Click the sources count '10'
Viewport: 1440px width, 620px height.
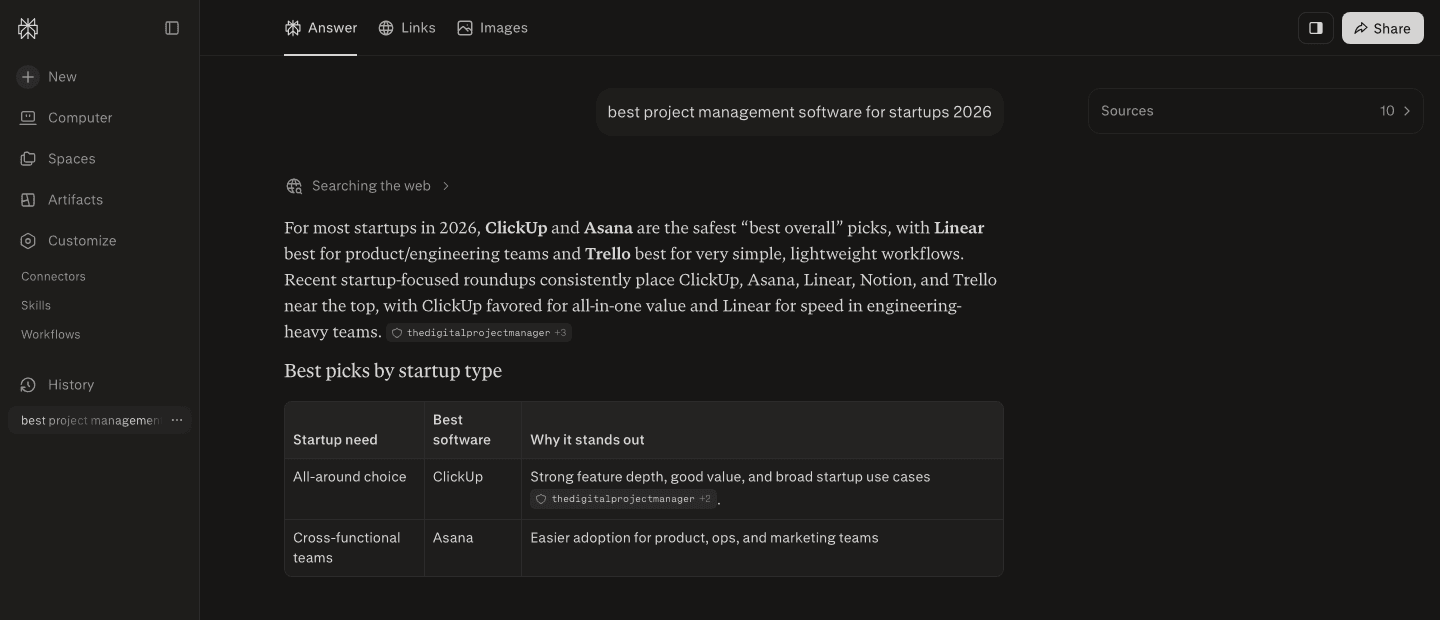click(1387, 111)
